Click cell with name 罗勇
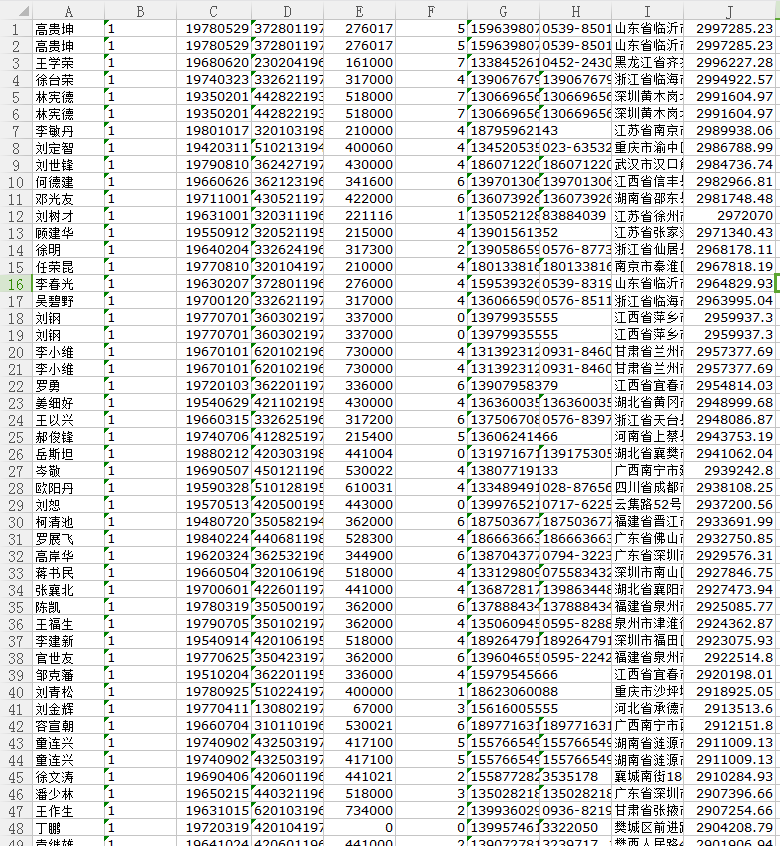The image size is (780, 846). pos(68,386)
